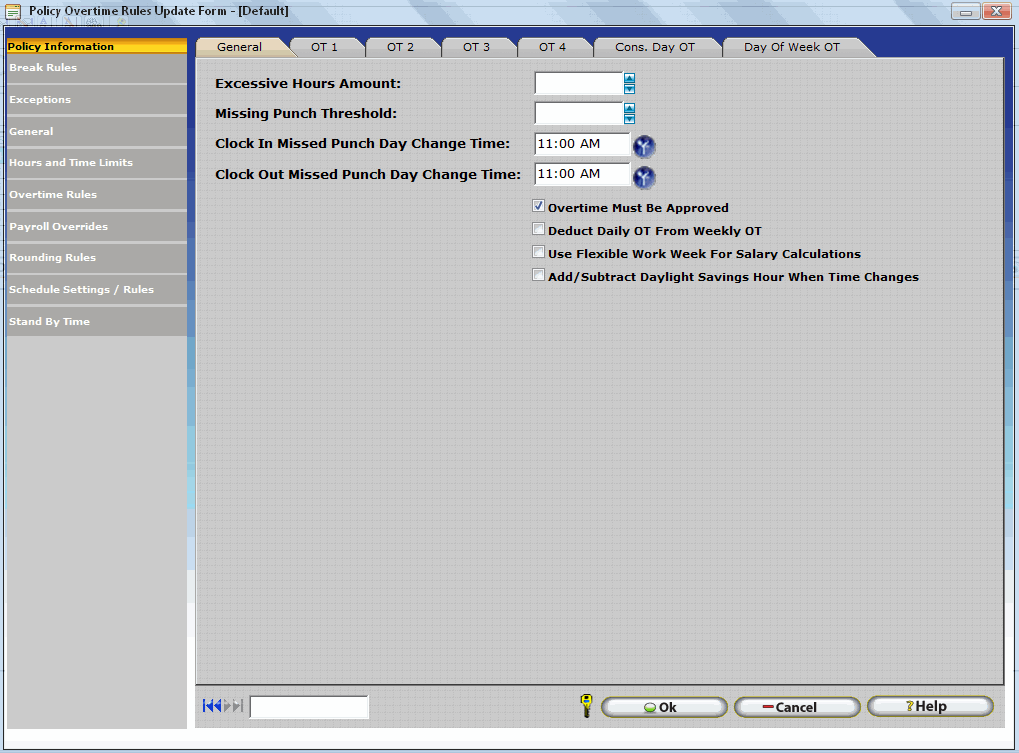Enable Deduct Daily OT From Weekly OT

click(x=538, y=230)
